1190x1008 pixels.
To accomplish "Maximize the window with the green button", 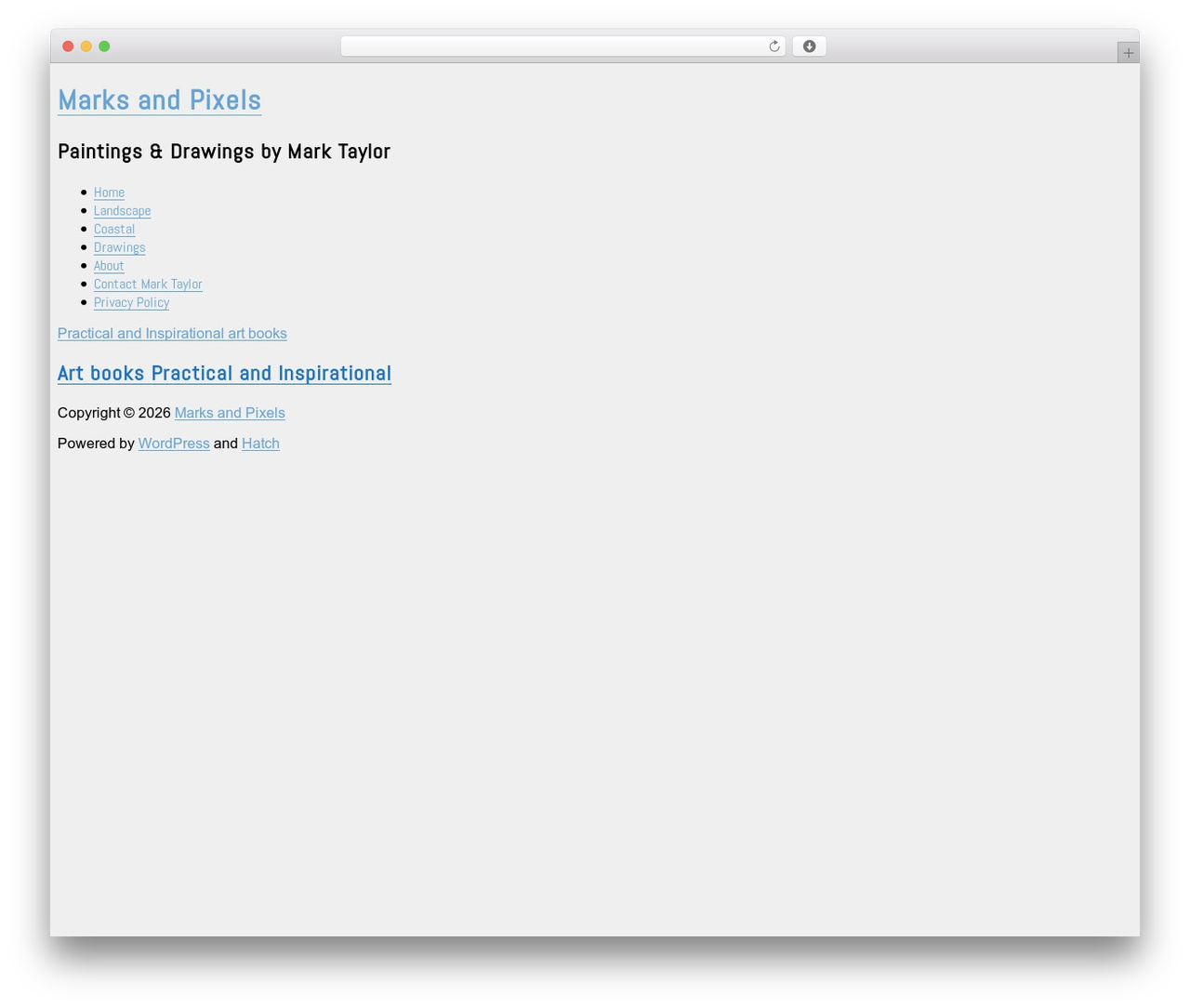I will (x=104, y=46).
